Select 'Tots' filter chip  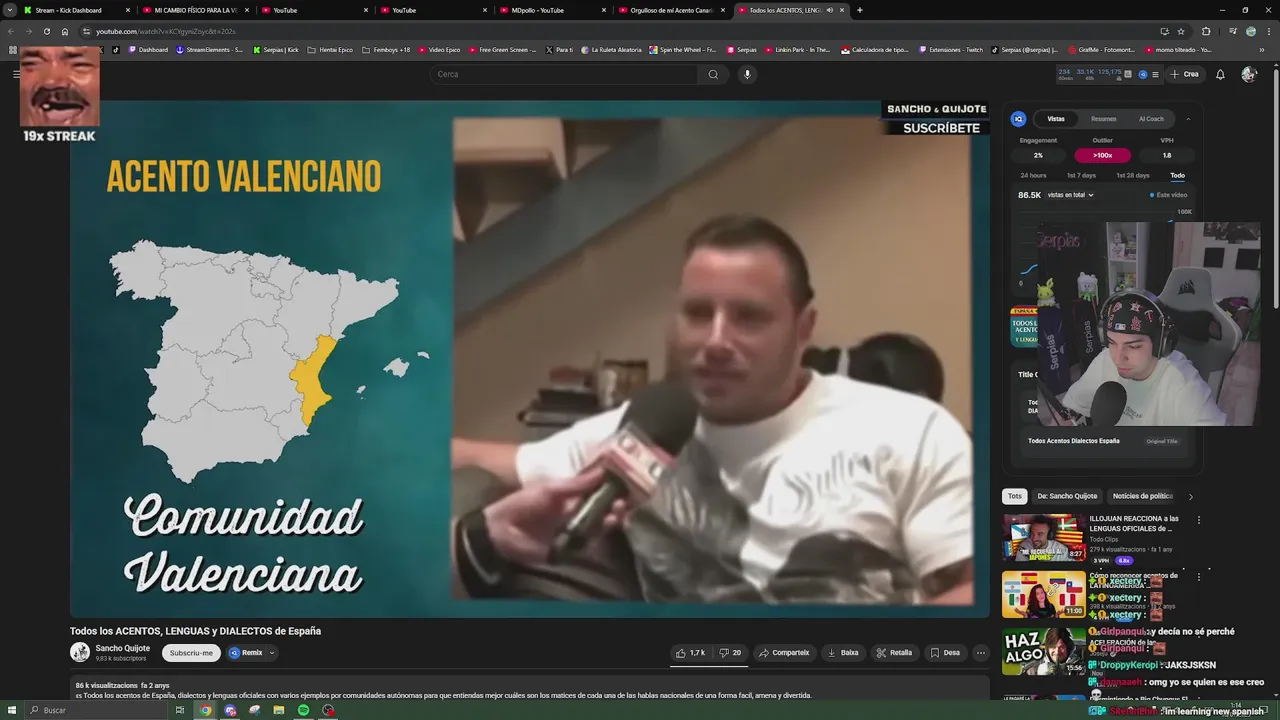pos(1015,496)
